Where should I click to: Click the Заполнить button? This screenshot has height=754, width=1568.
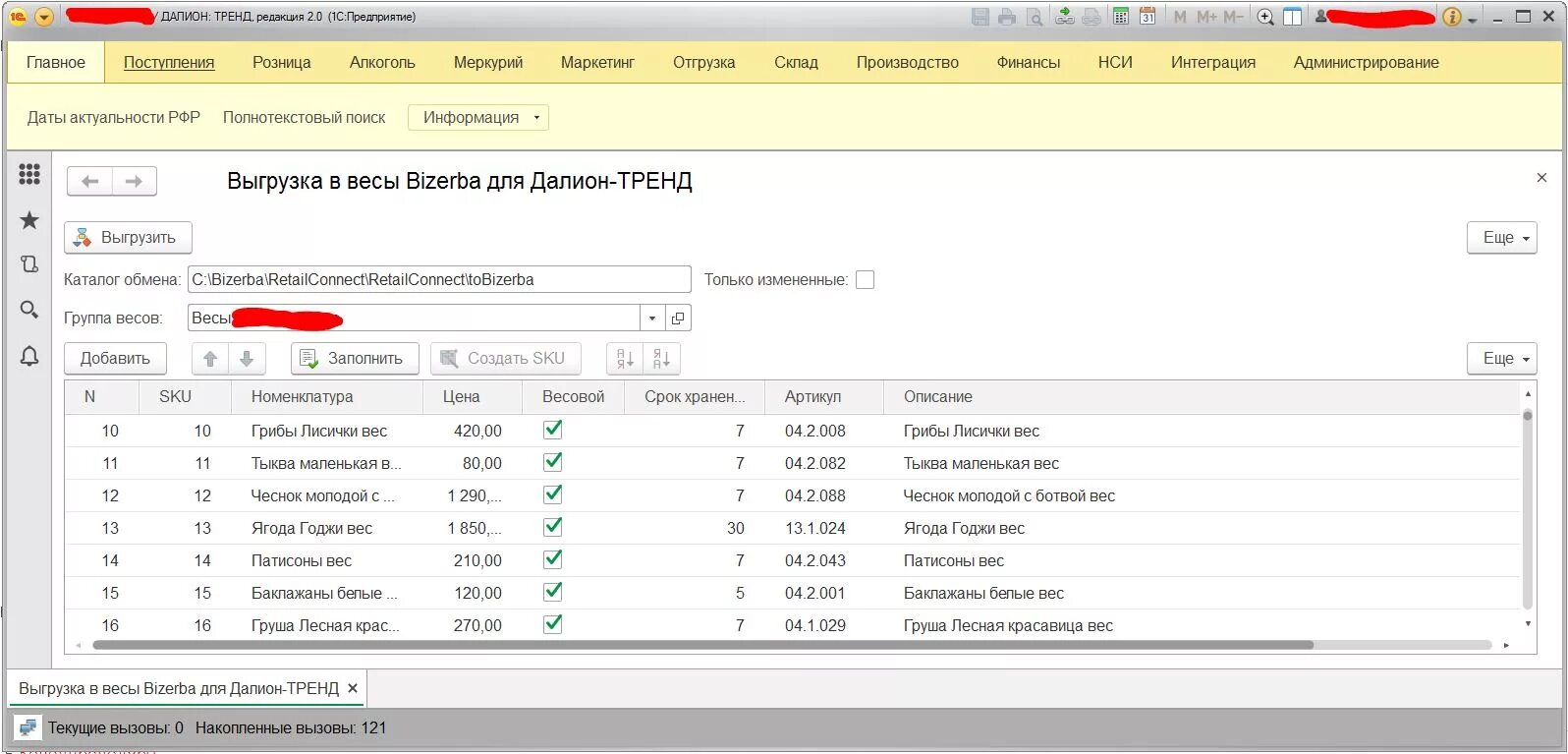pos(355,358)
